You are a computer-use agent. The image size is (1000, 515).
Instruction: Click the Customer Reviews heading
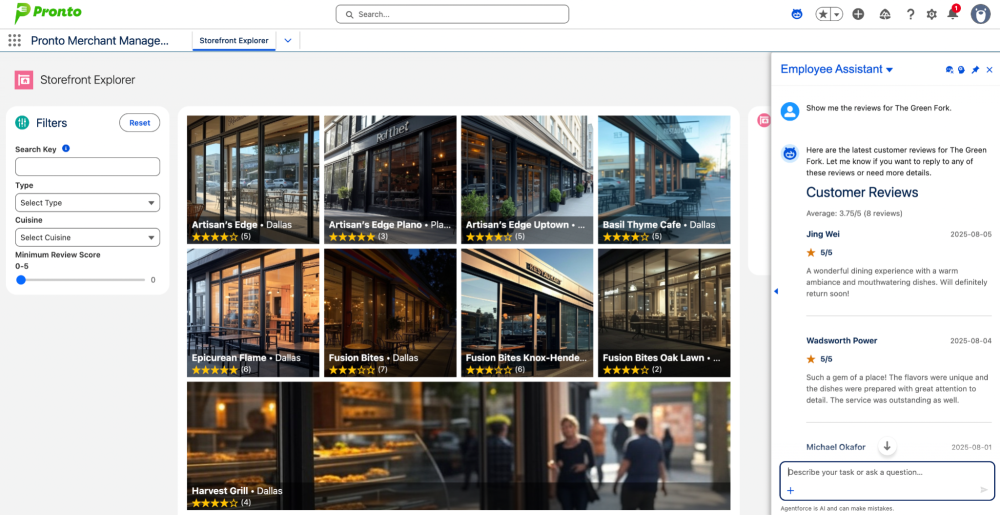(x=862, y=192)
